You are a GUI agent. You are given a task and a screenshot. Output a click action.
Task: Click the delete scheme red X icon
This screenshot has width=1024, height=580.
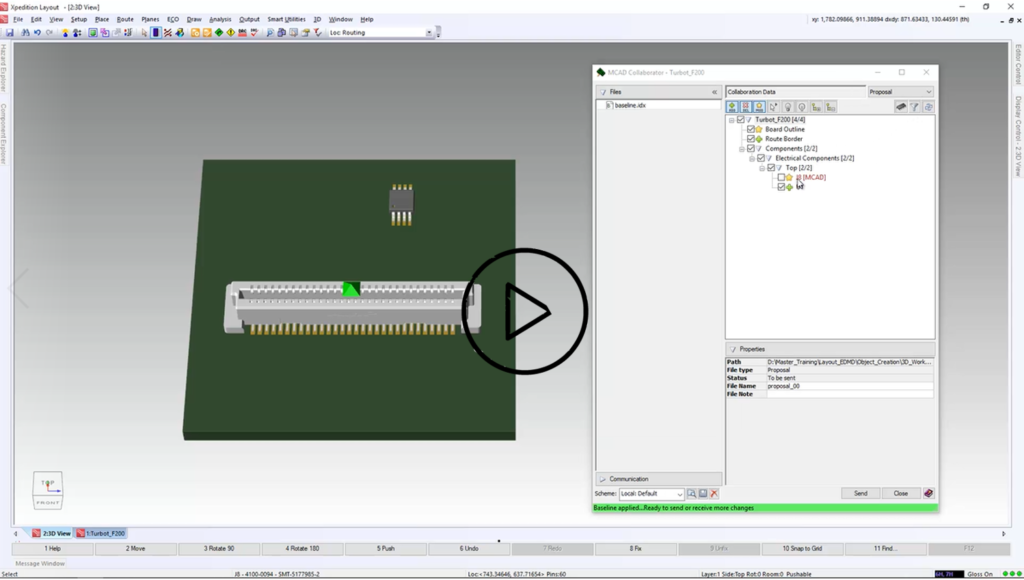coord(714,494)
